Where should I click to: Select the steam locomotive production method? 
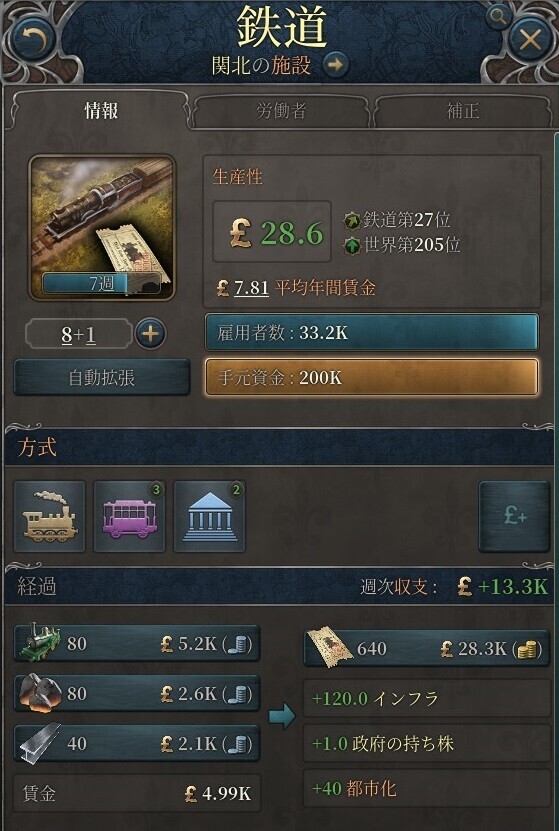tap(49, 516)
